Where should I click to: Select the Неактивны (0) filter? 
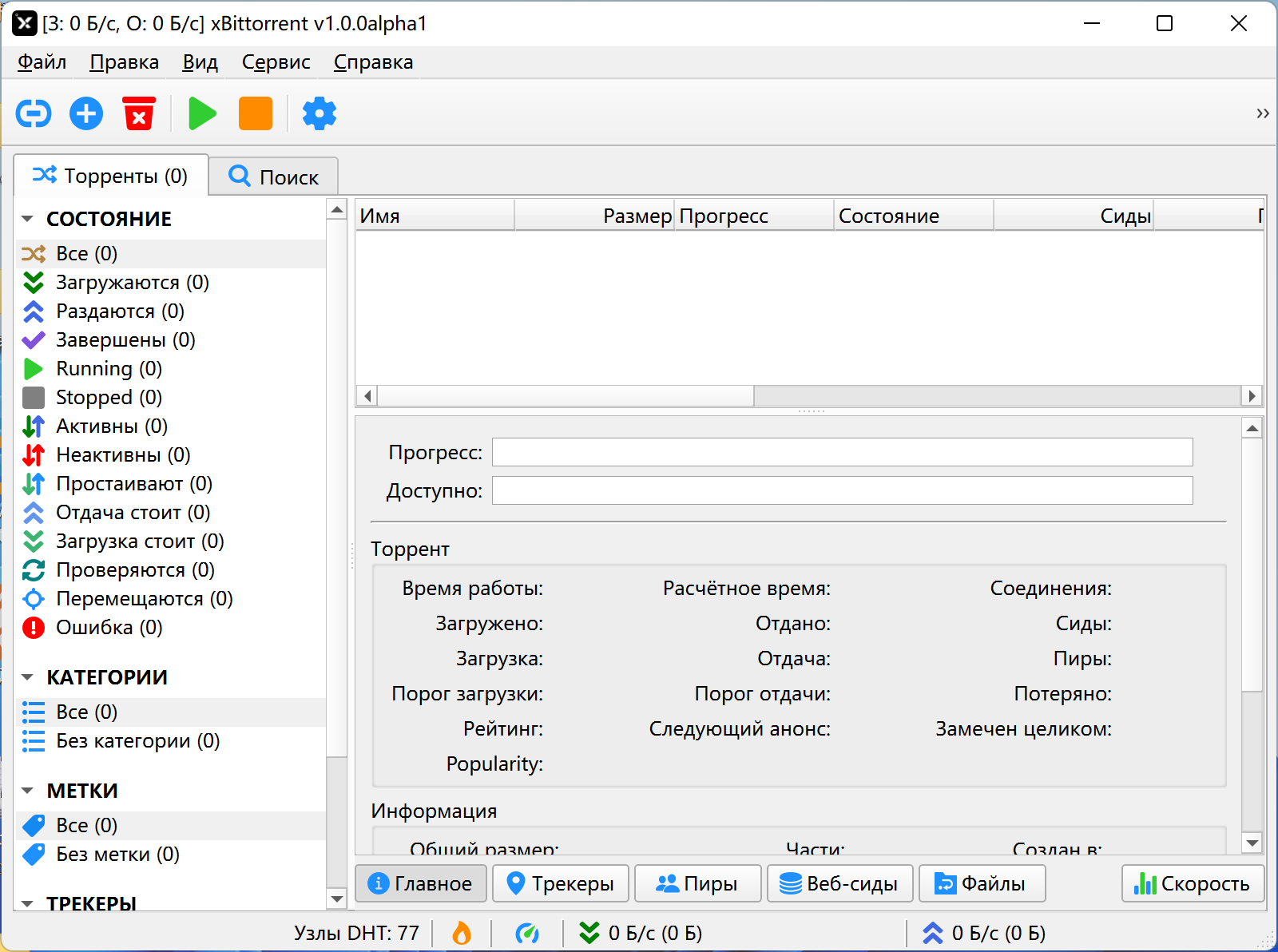pos(171,455)
